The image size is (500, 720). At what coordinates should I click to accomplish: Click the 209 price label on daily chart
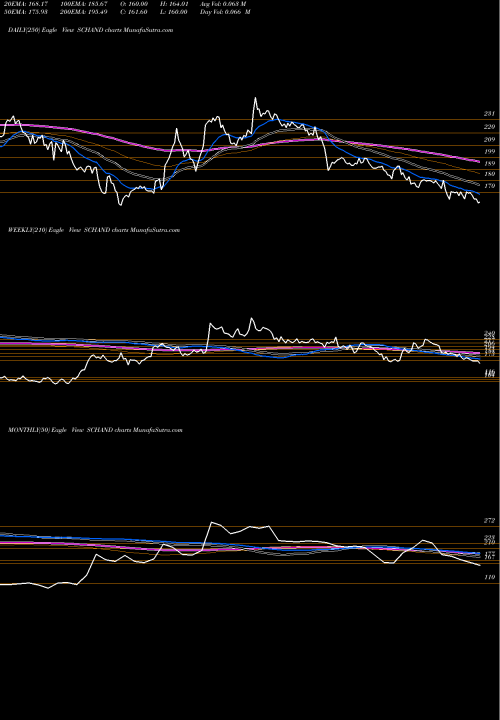coord(489,140)
